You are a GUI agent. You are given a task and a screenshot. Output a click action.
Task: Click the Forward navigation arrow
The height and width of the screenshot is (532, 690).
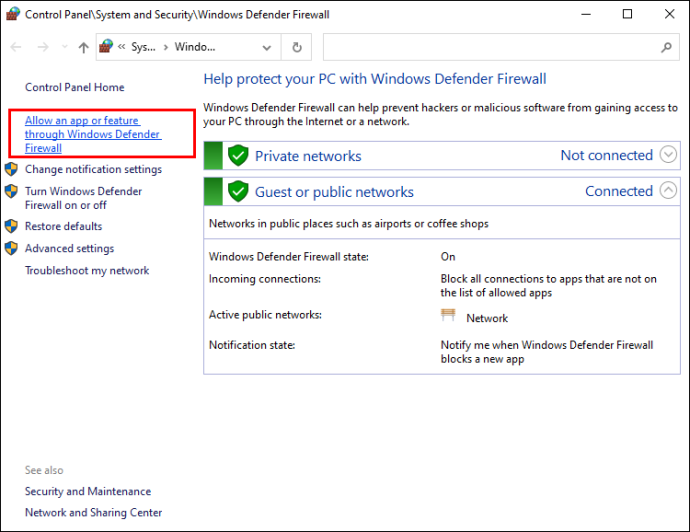click(x=43, y=47)
